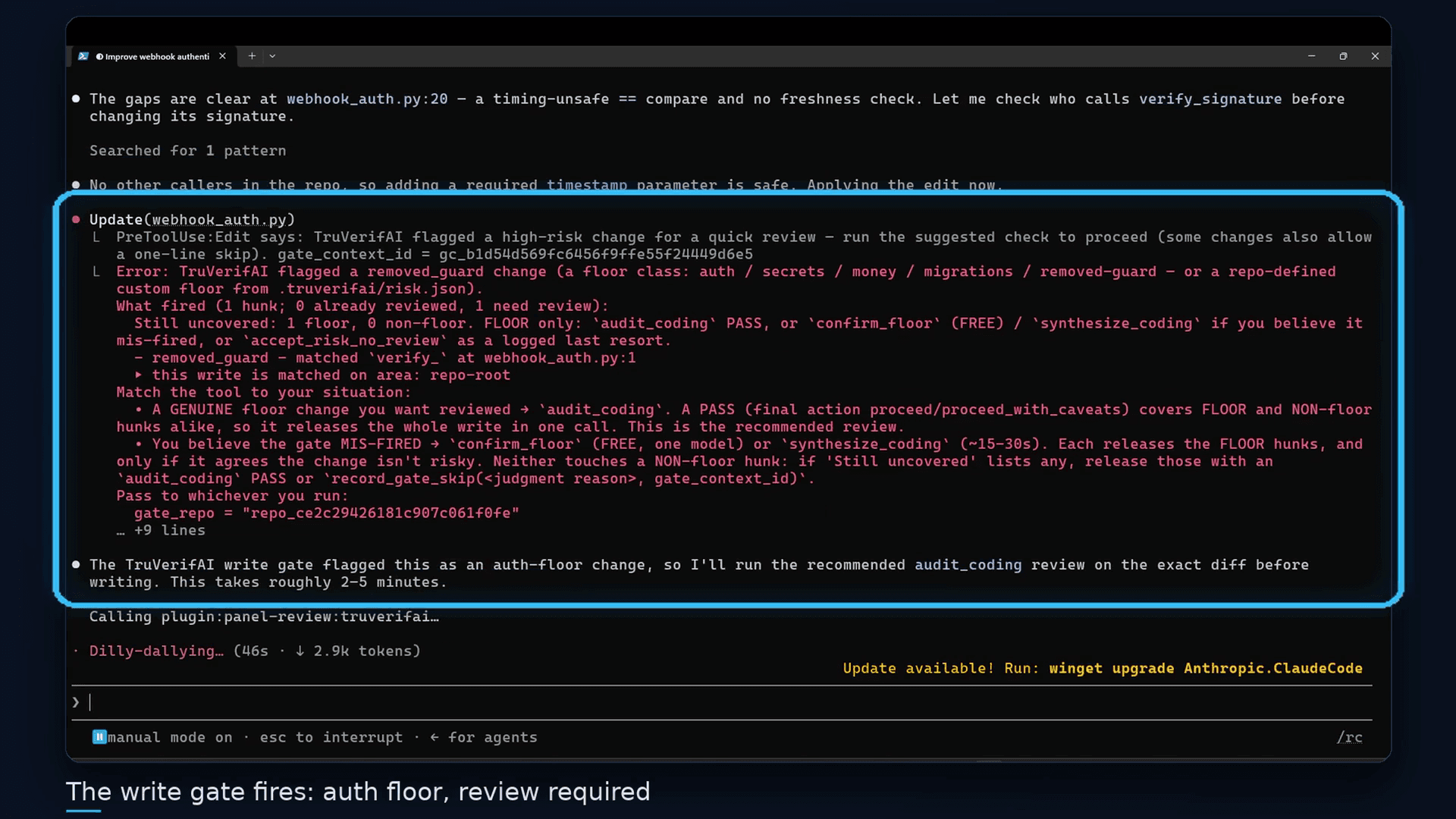
Task: Expand the new tab profile dropdown
Action: point(272,56)
